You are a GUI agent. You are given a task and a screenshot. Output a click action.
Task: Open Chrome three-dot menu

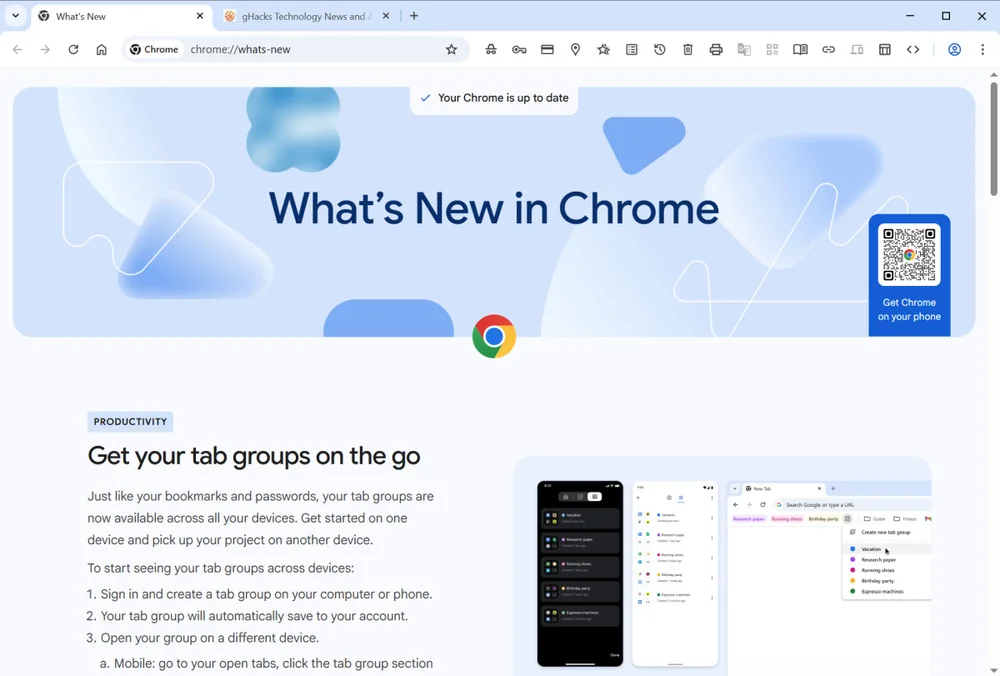982,49
